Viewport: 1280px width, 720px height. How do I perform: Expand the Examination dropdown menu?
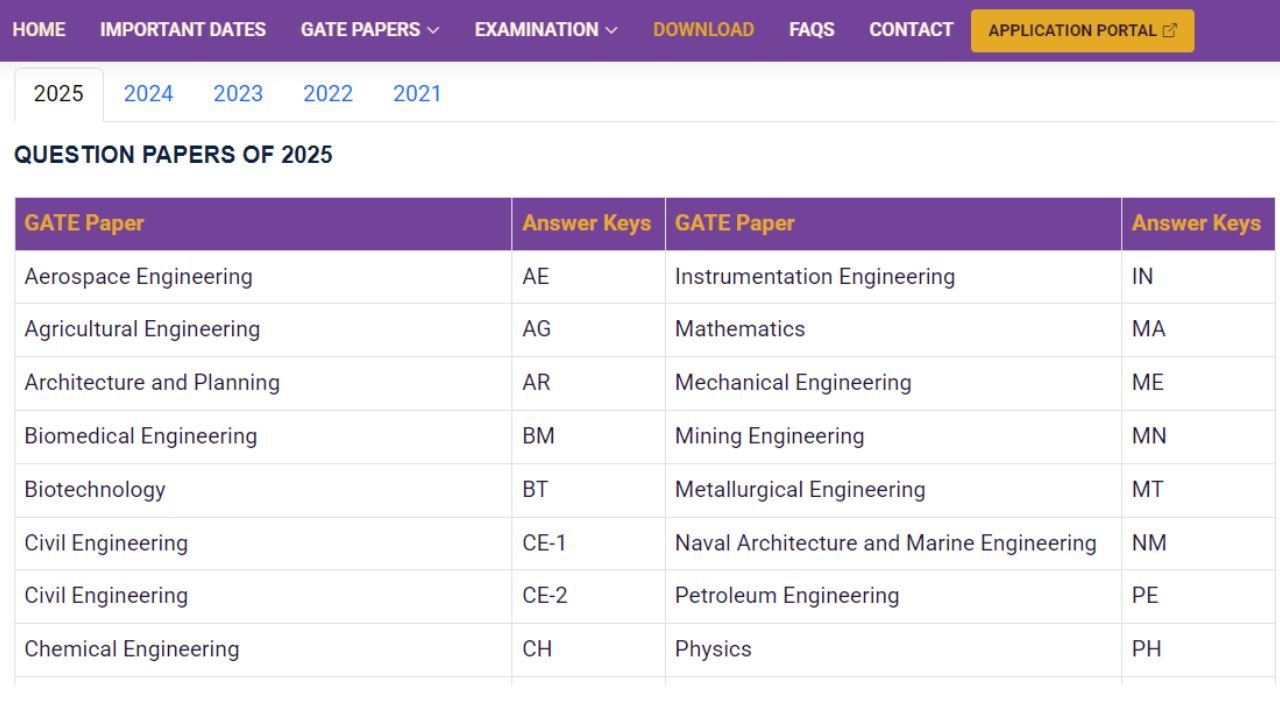coord(545,30)
